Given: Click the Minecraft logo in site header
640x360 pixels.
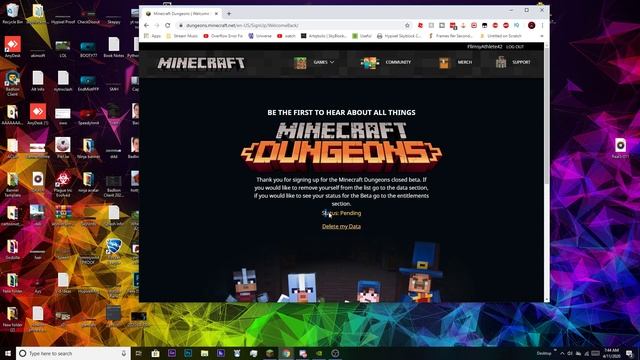Looking at the screenshot, I should tap(201, 63).
